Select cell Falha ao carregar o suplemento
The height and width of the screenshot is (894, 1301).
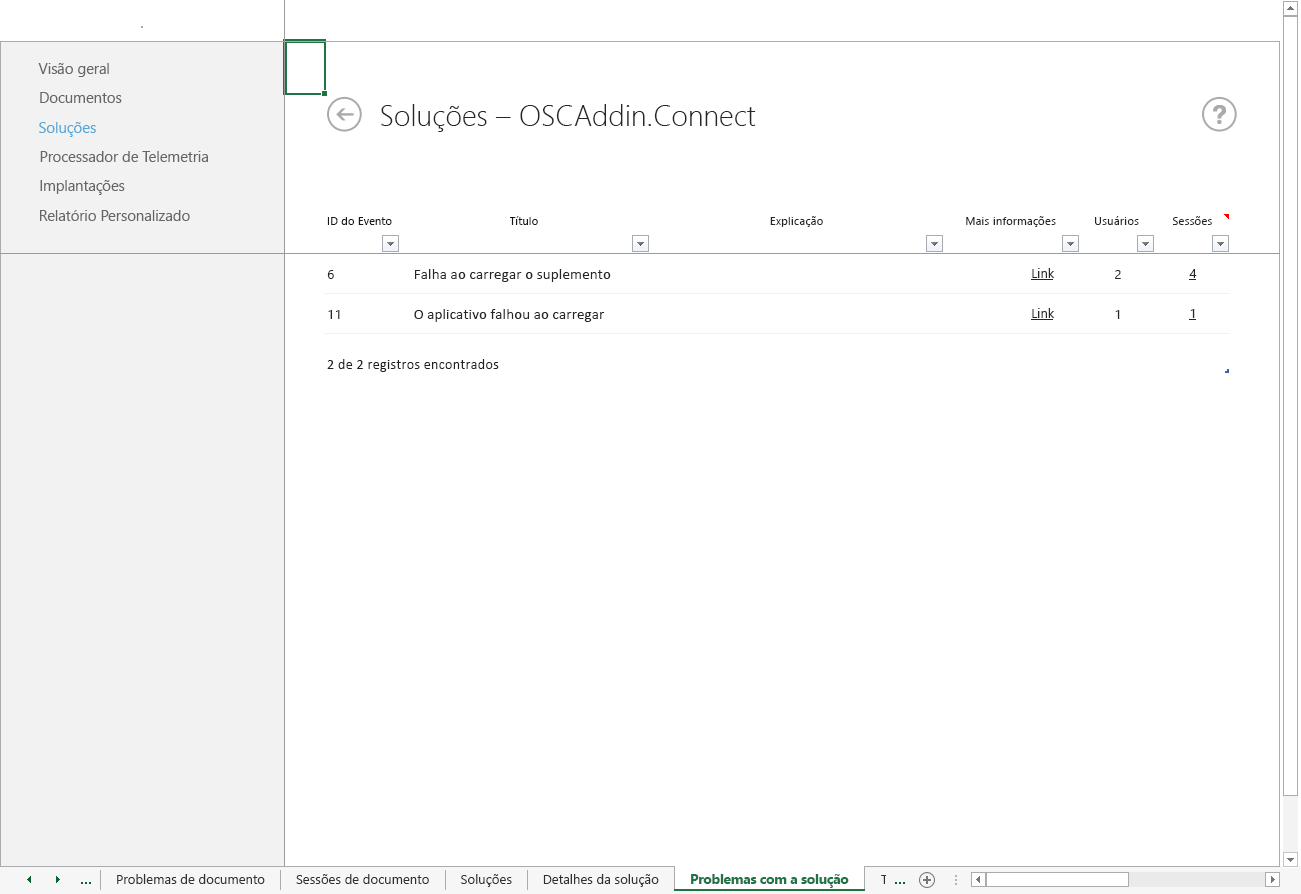click(x=512, y=274)
